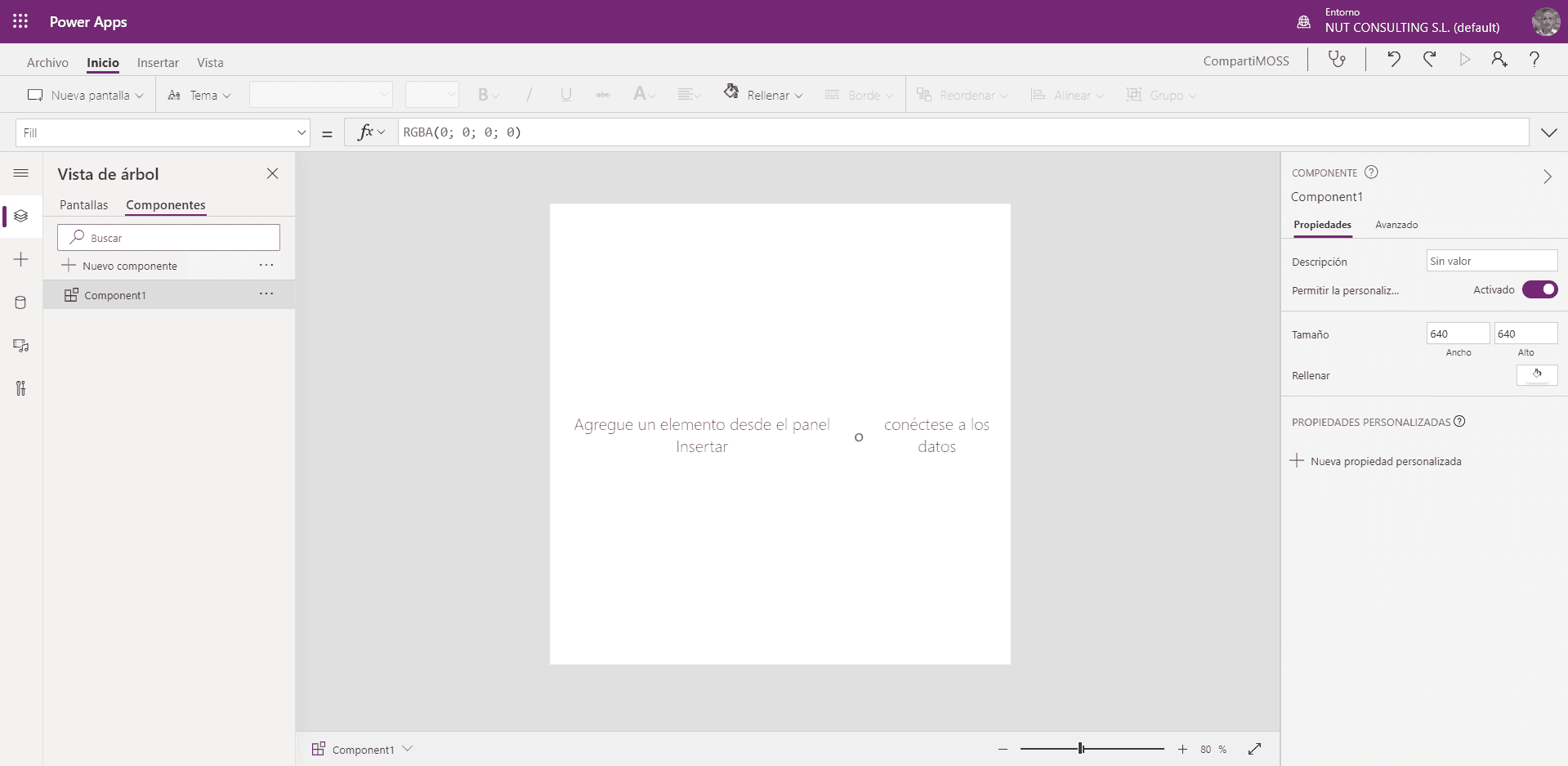Open Tema dropdown
Image resolution: width=1568 pixels, height=766 pixels.
199,95
